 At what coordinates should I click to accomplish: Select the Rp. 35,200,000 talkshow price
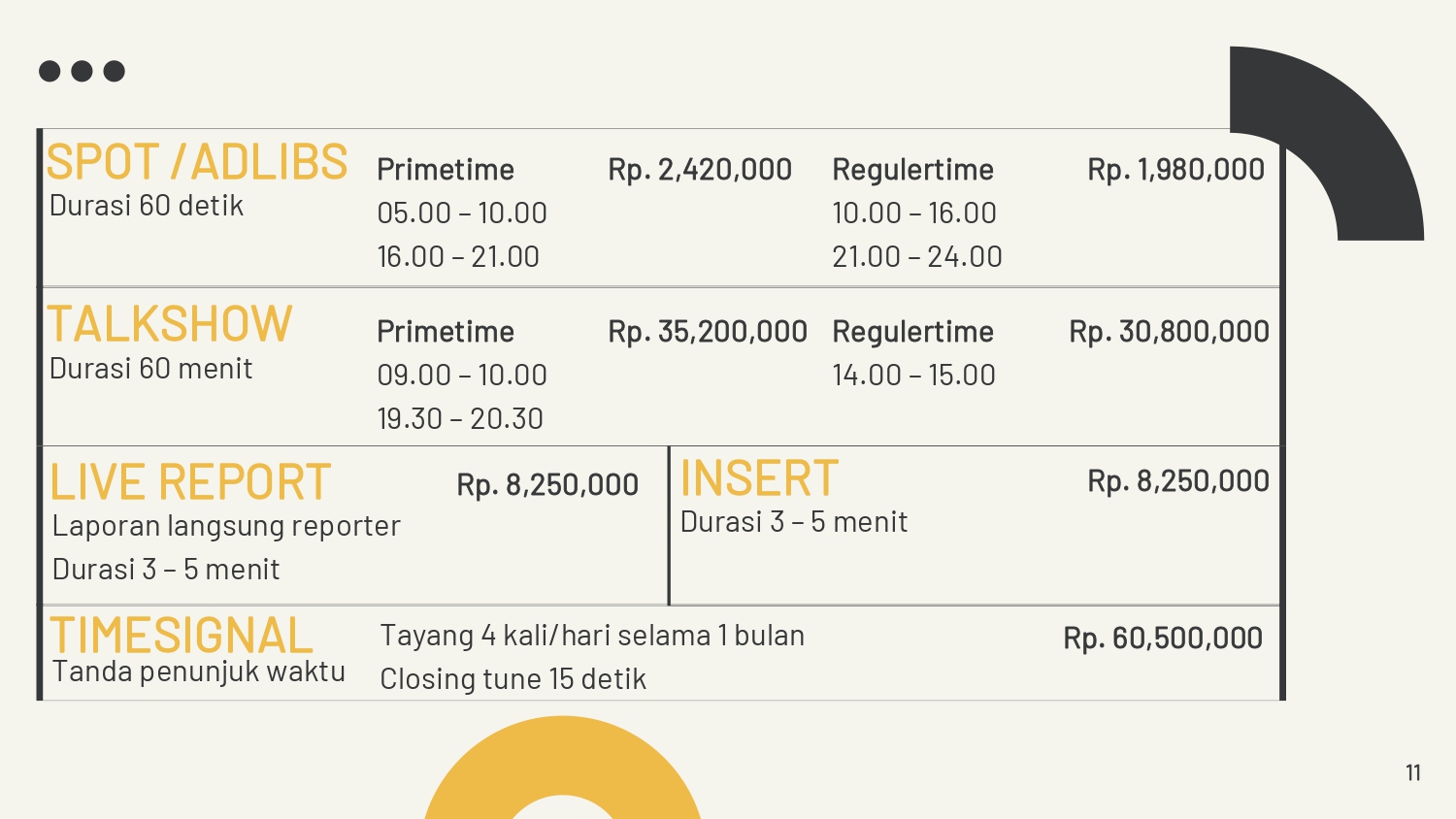click(x=708, y=332)
